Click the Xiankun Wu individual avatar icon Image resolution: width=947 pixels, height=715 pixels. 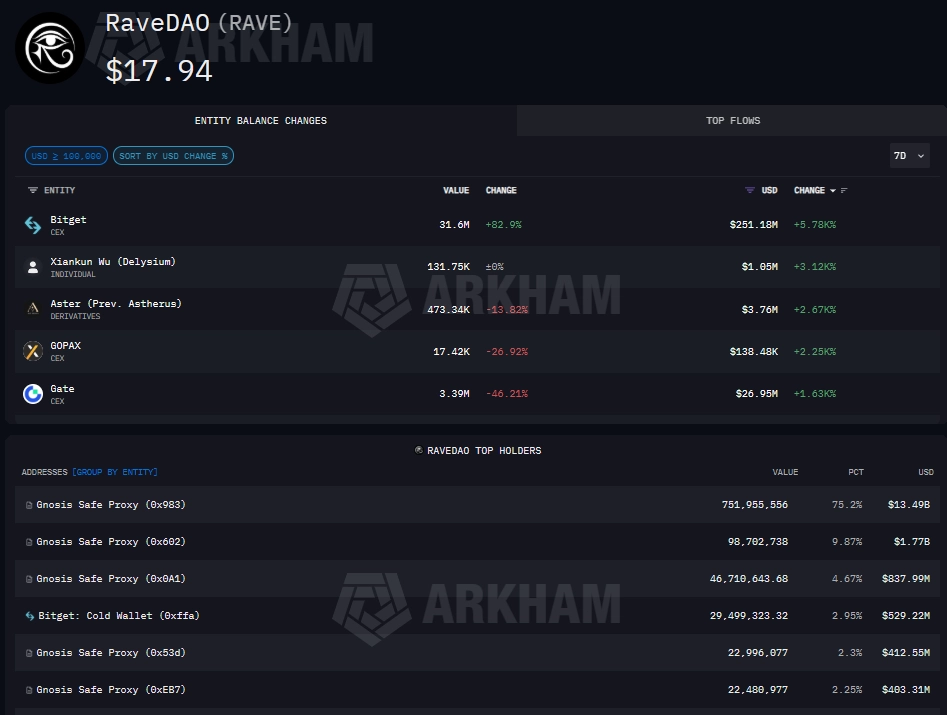(x=33, y=267)
